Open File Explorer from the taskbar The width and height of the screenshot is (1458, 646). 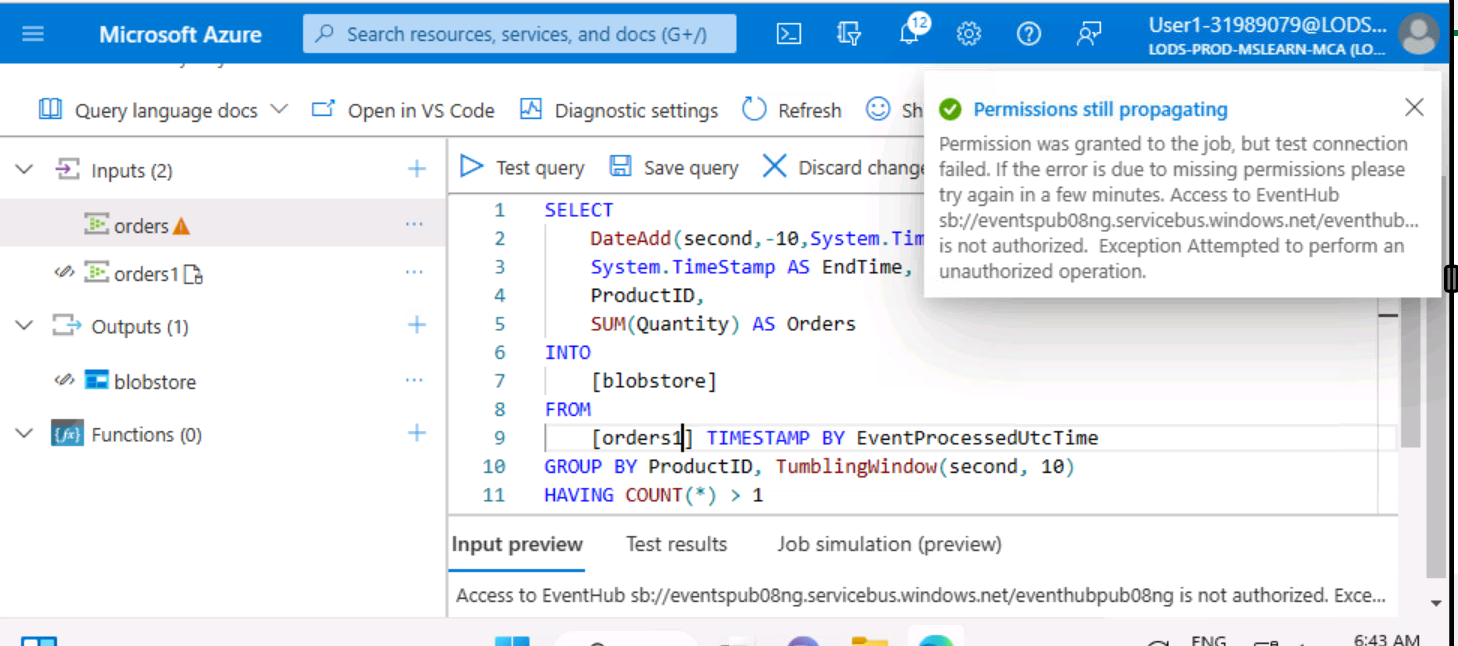(870, 641)
